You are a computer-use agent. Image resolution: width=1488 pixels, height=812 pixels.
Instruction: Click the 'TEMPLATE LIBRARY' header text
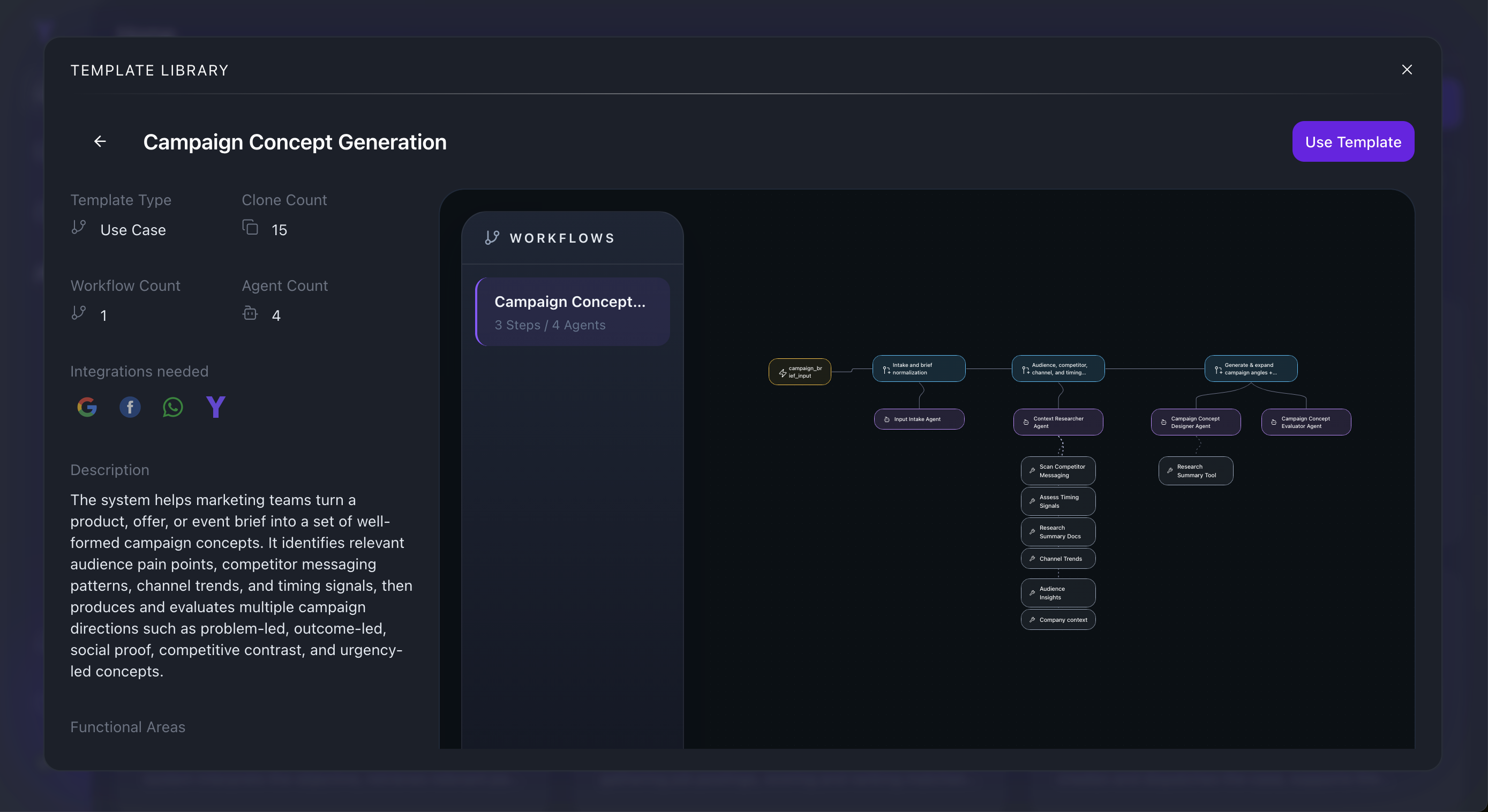[x=149, y=71]
